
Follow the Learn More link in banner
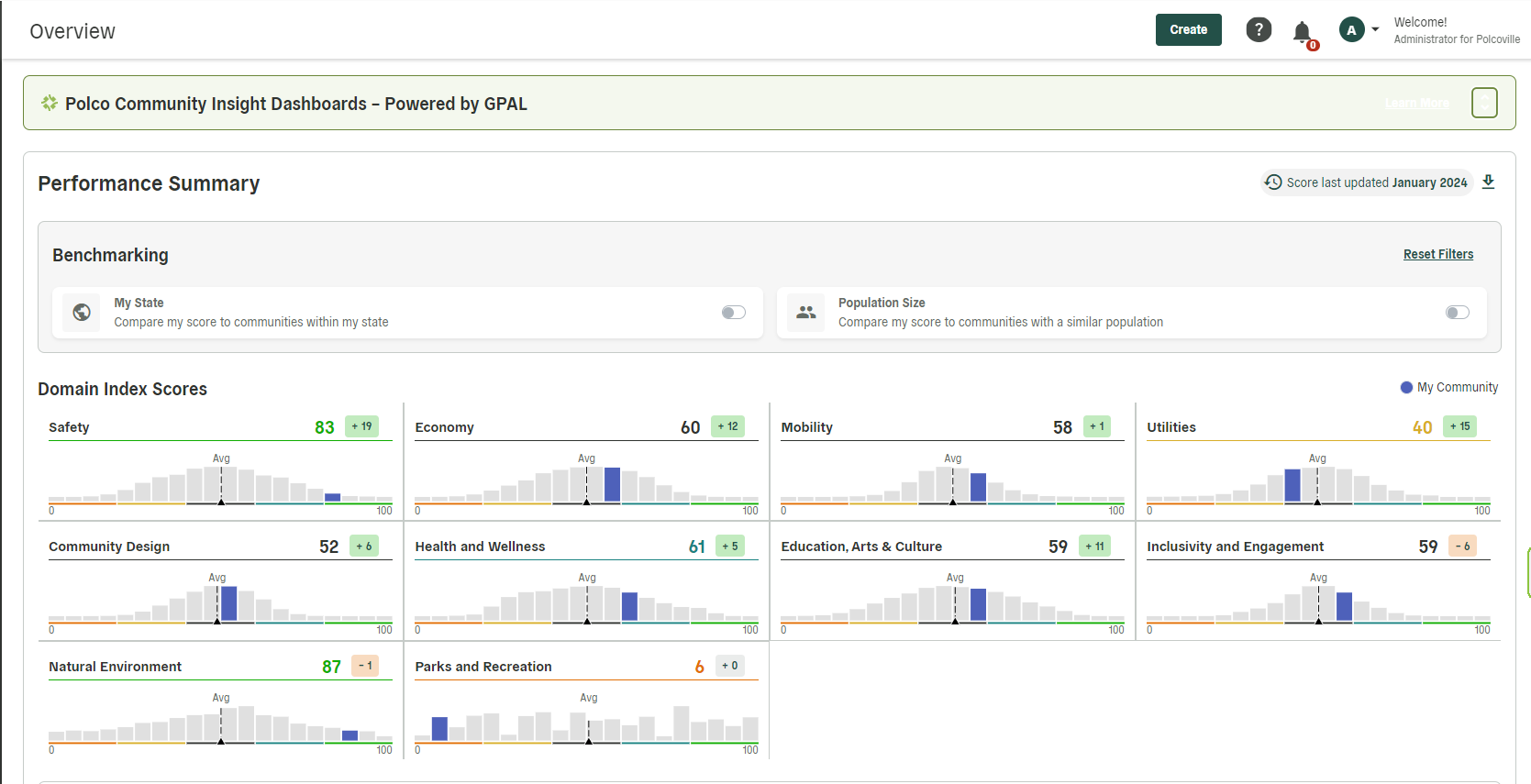(1416, 104)
